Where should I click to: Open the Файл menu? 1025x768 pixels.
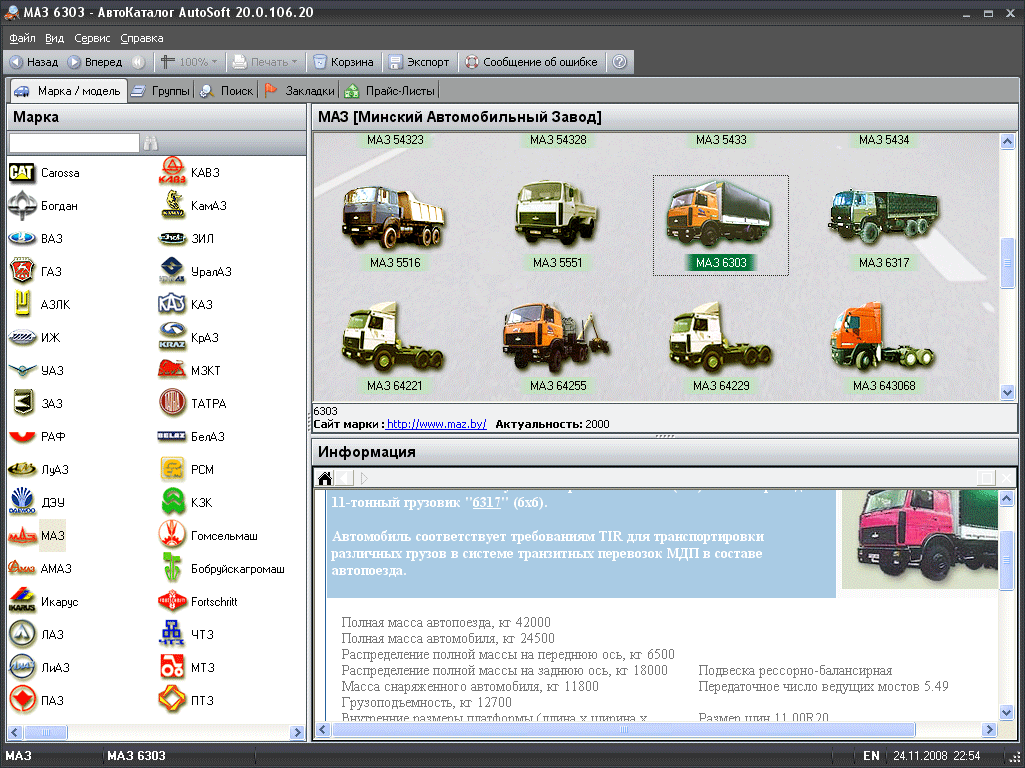22,38
